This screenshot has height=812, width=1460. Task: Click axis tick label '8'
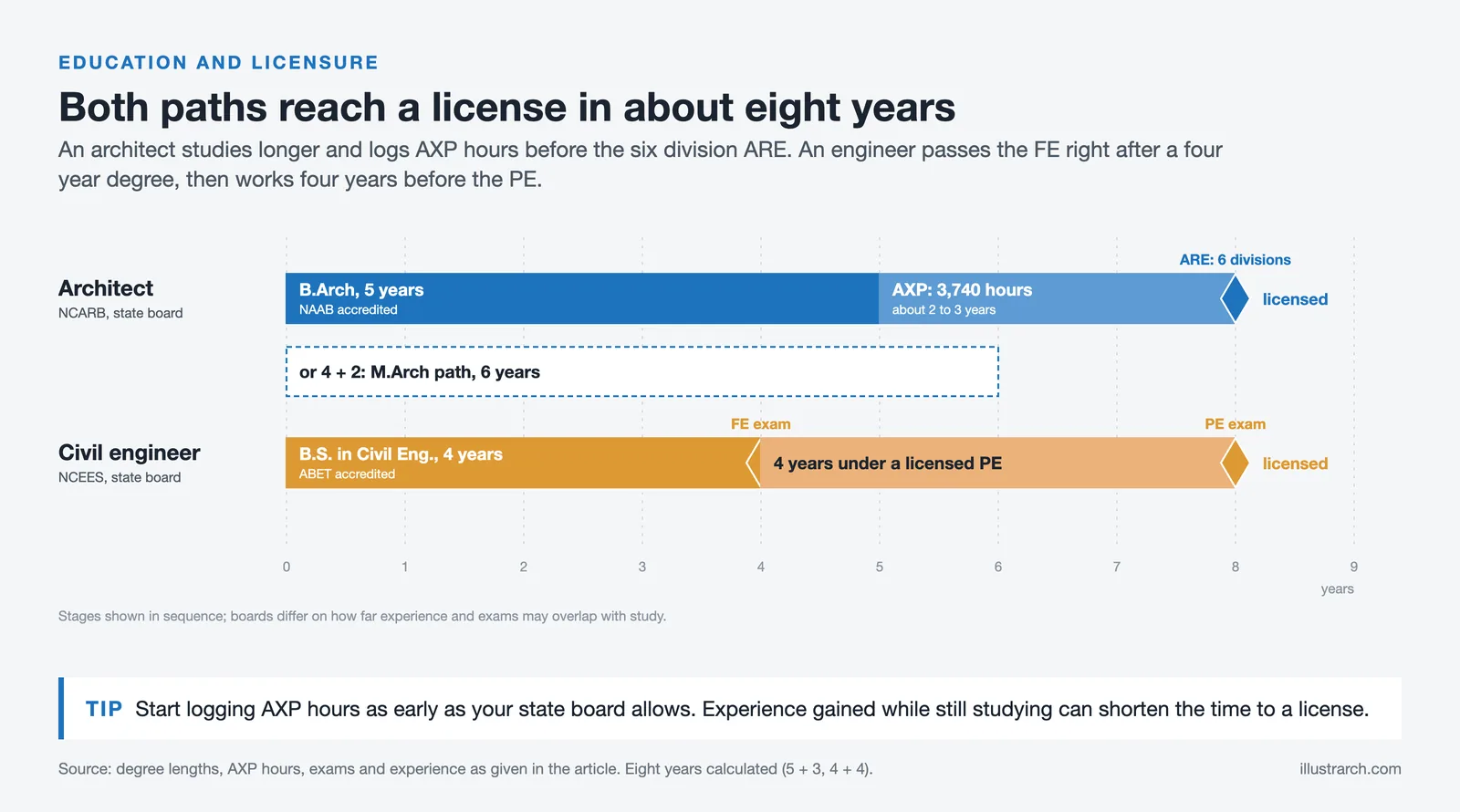point(1236,567)
